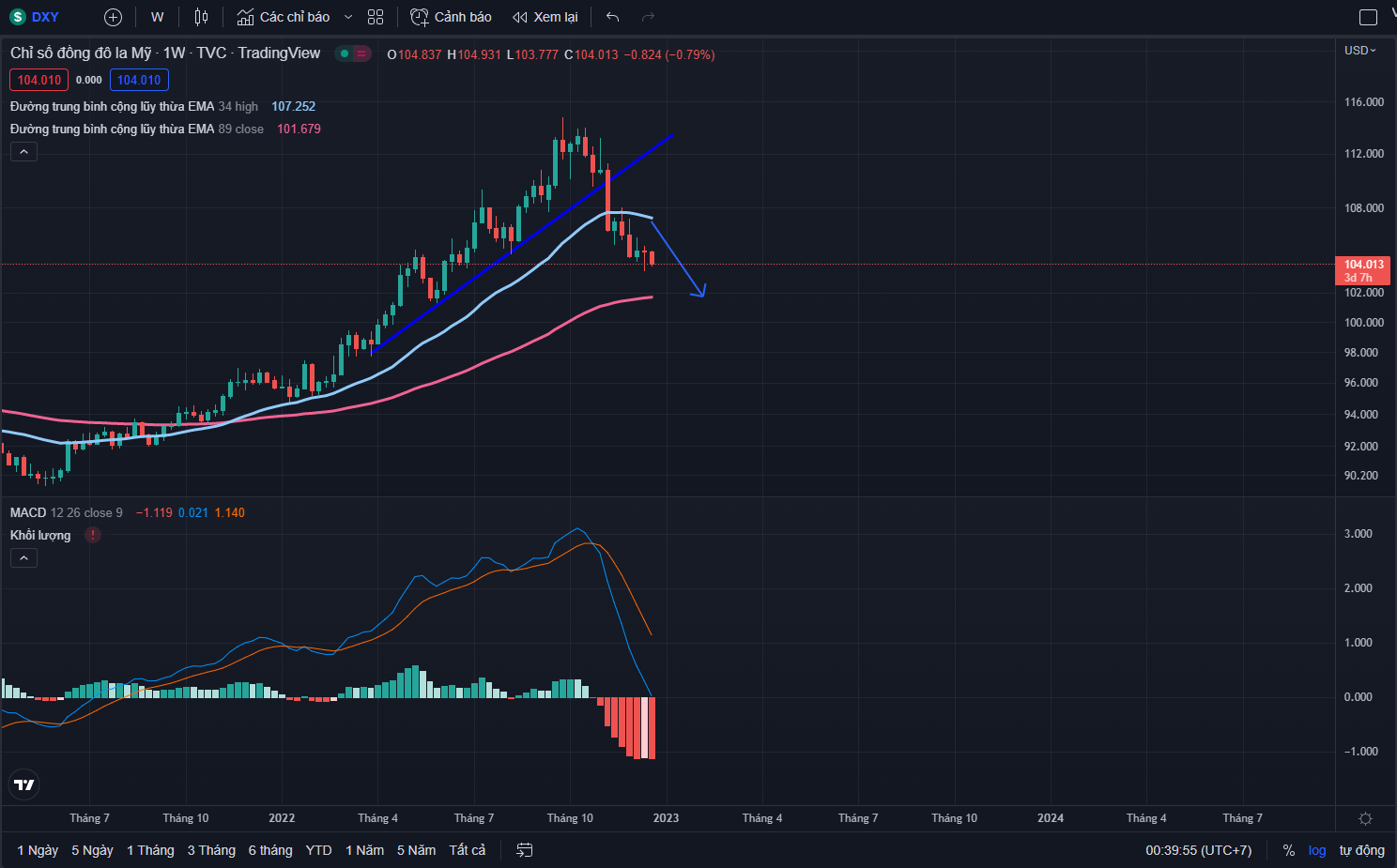
Task: Collapse the main chart indicator legend
Action: tap(23, 152)
